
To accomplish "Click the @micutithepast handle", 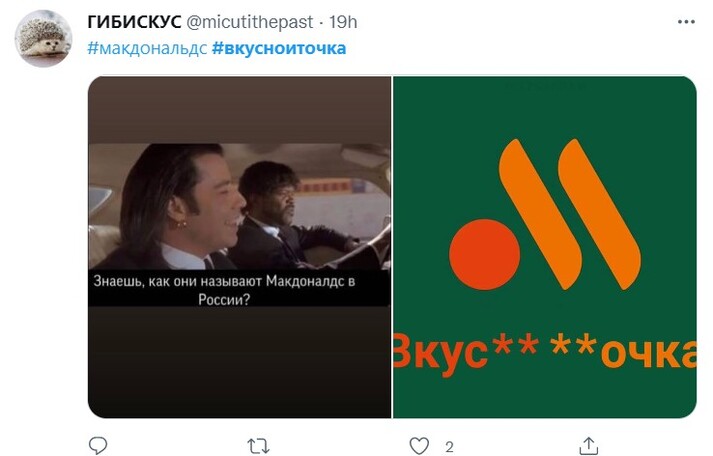I will coord(250,22).
